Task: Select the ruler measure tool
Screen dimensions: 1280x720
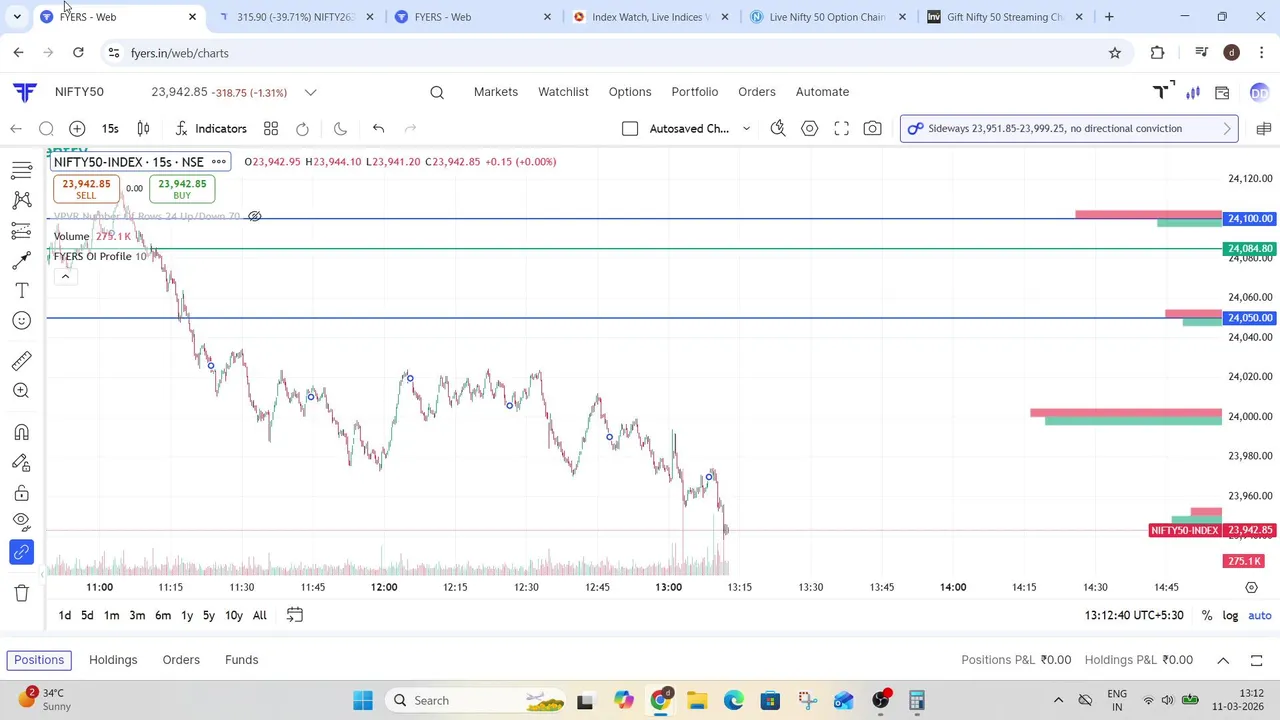Action: pyautogui.click(x=21, y=361)
